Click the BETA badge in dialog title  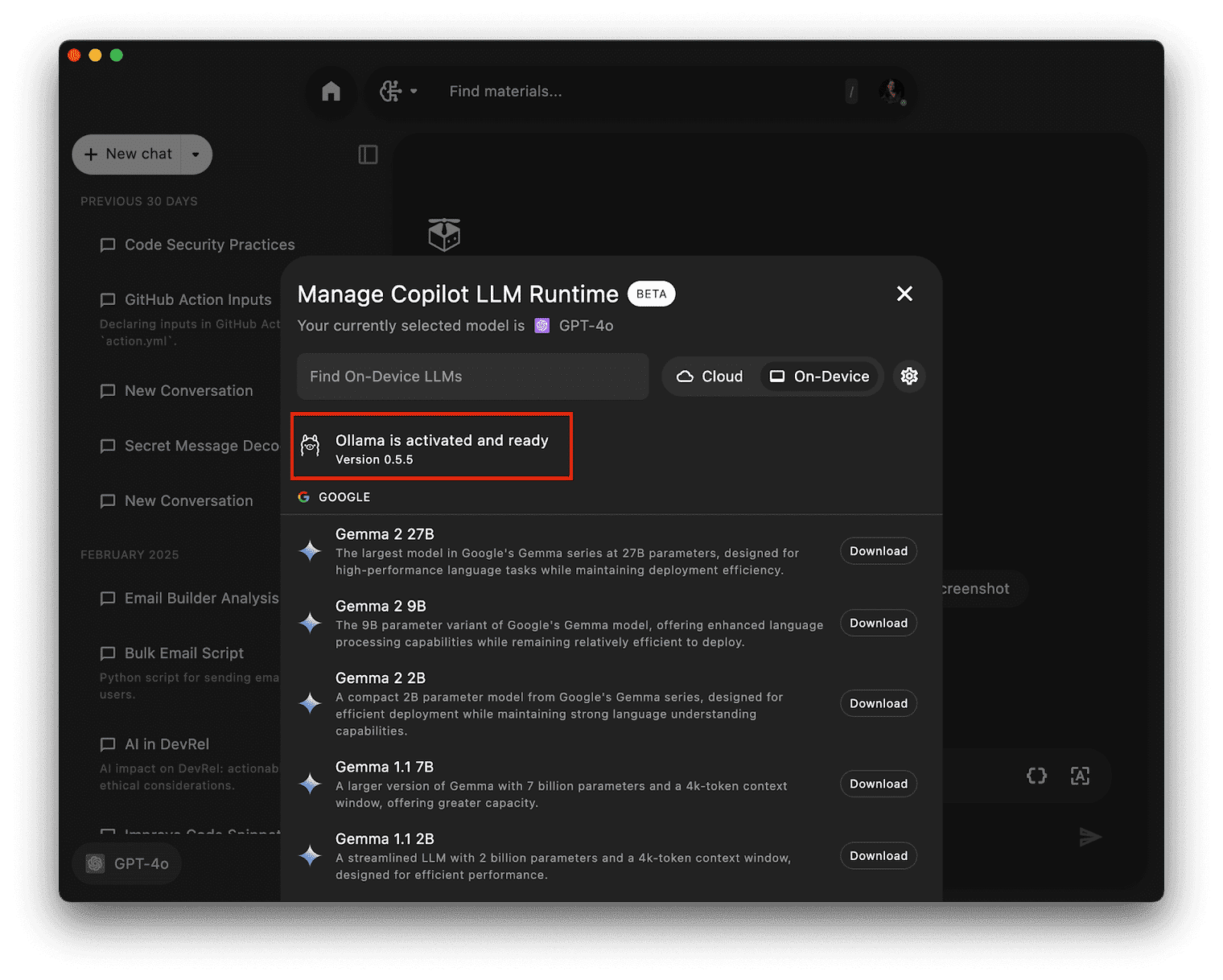coord(651,294)
